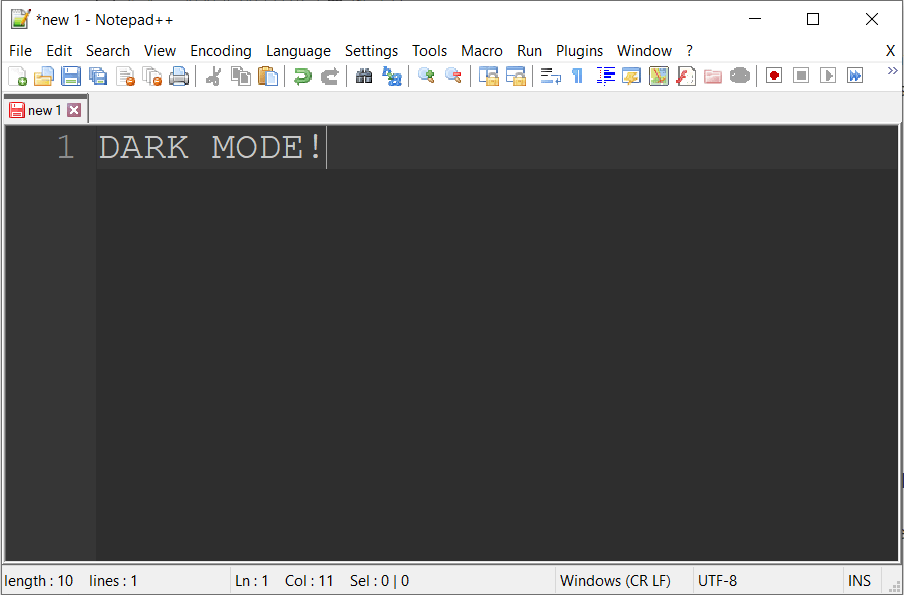Open the Find dialog via binoculars icon
The height and width of the screenshot is (595, 904).
pyautogui.click(x=364, y=75)
